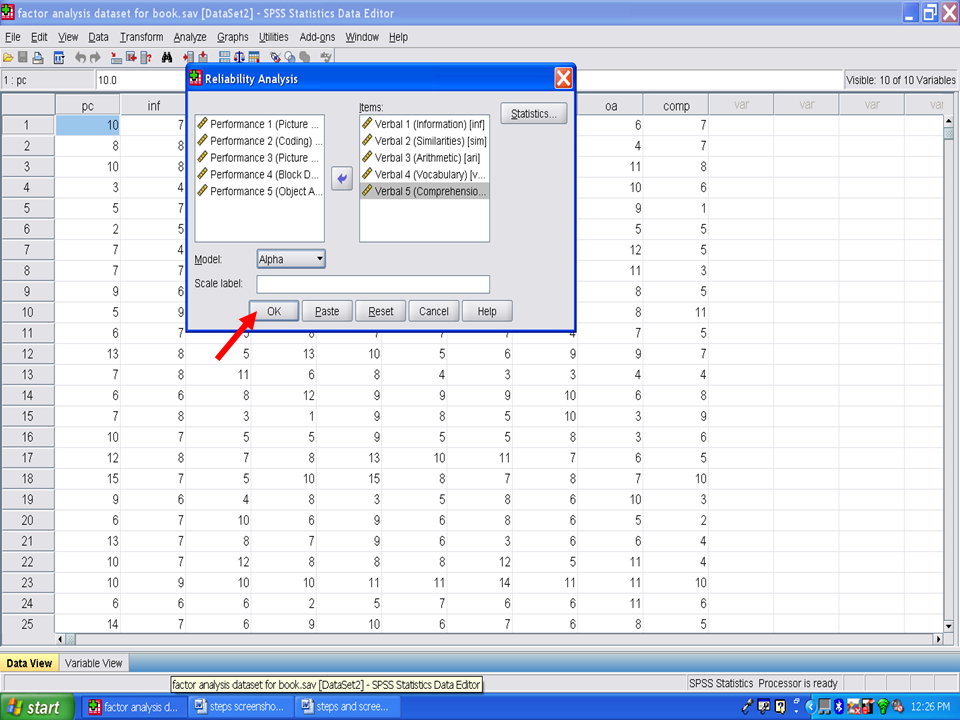Click the Reset button in dialog
Viewport: 960px width, 720px height.
[x=380, y=311]
